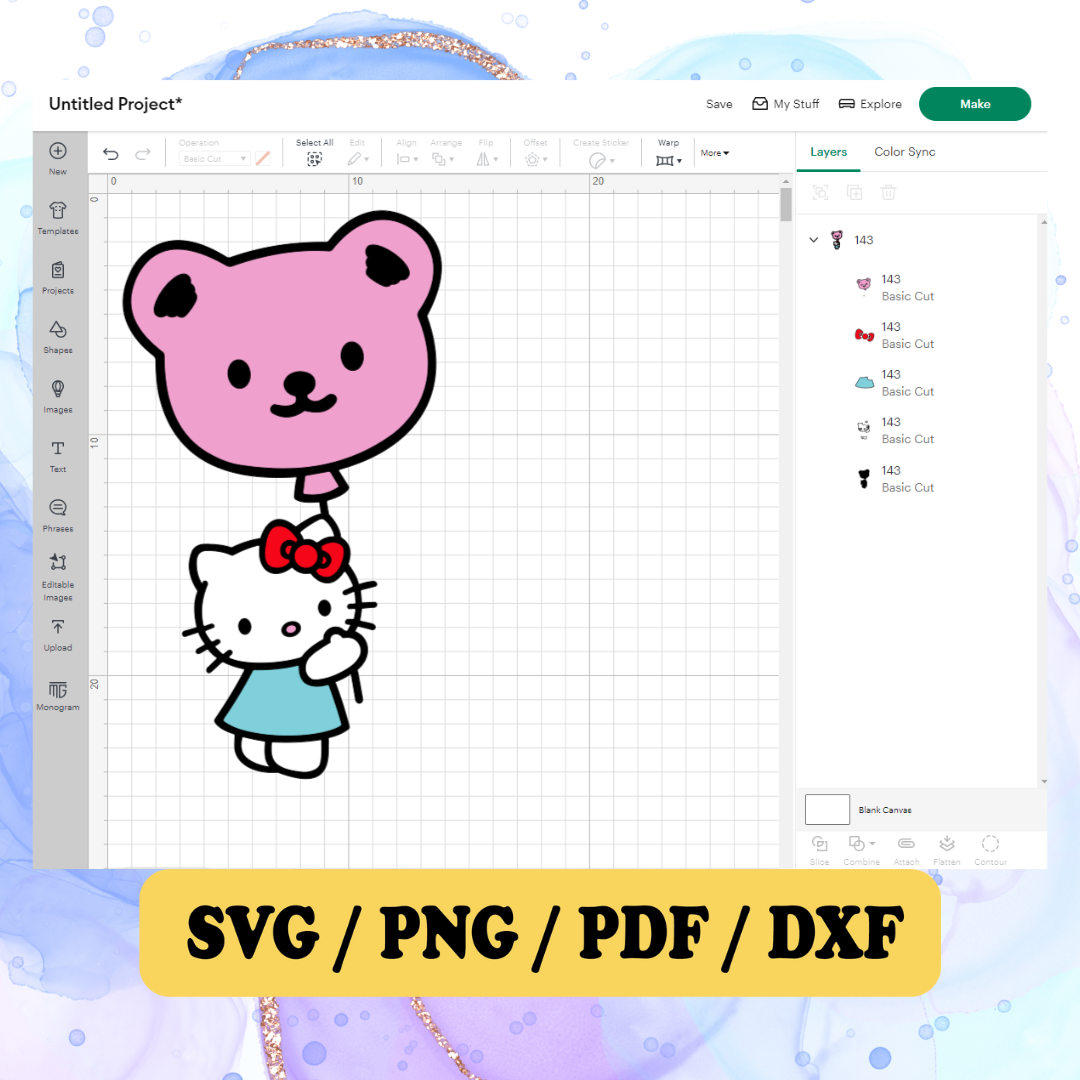The height and width of the screenshot is (1080, 1080).
Task: Switch to the Layers tab
Action: [828, 152]
